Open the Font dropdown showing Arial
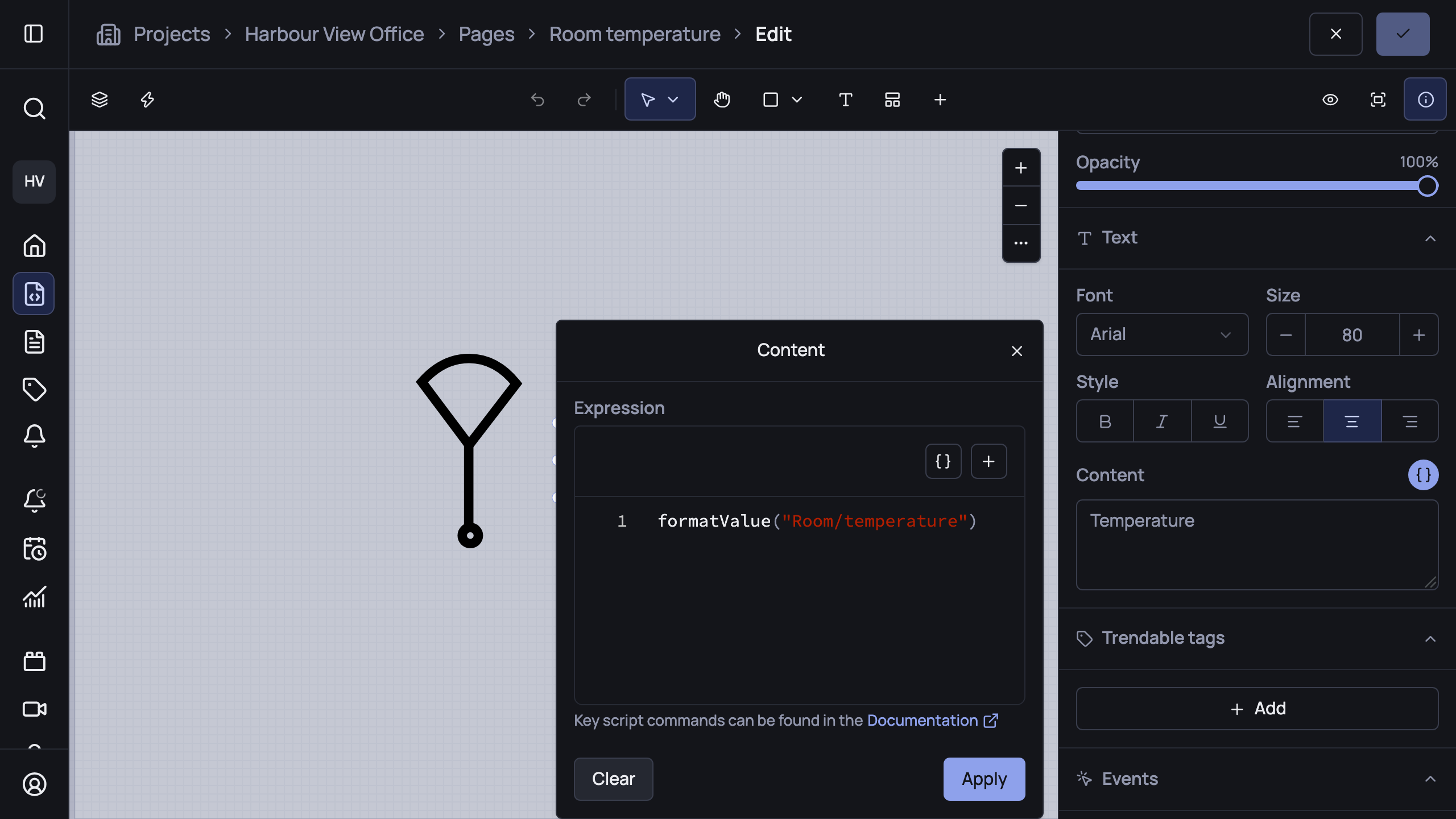 [x=1162, y=334]
